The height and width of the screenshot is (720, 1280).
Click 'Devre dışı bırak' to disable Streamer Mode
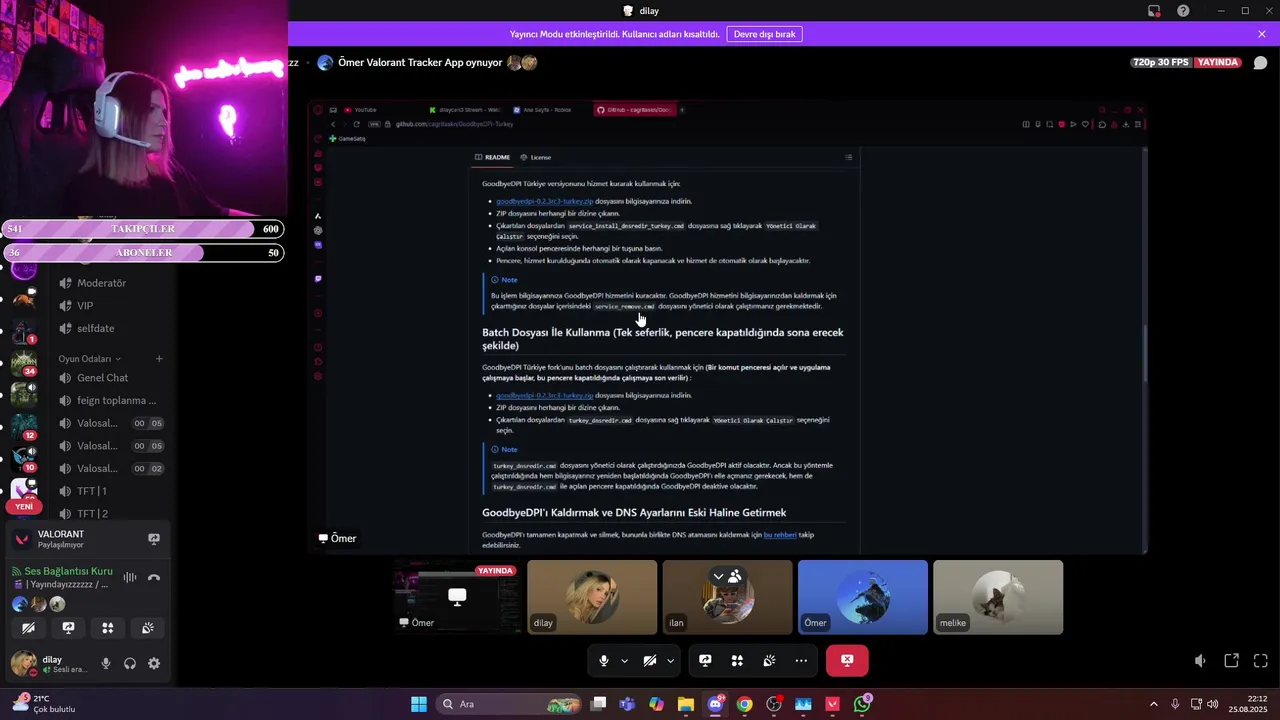764,34
